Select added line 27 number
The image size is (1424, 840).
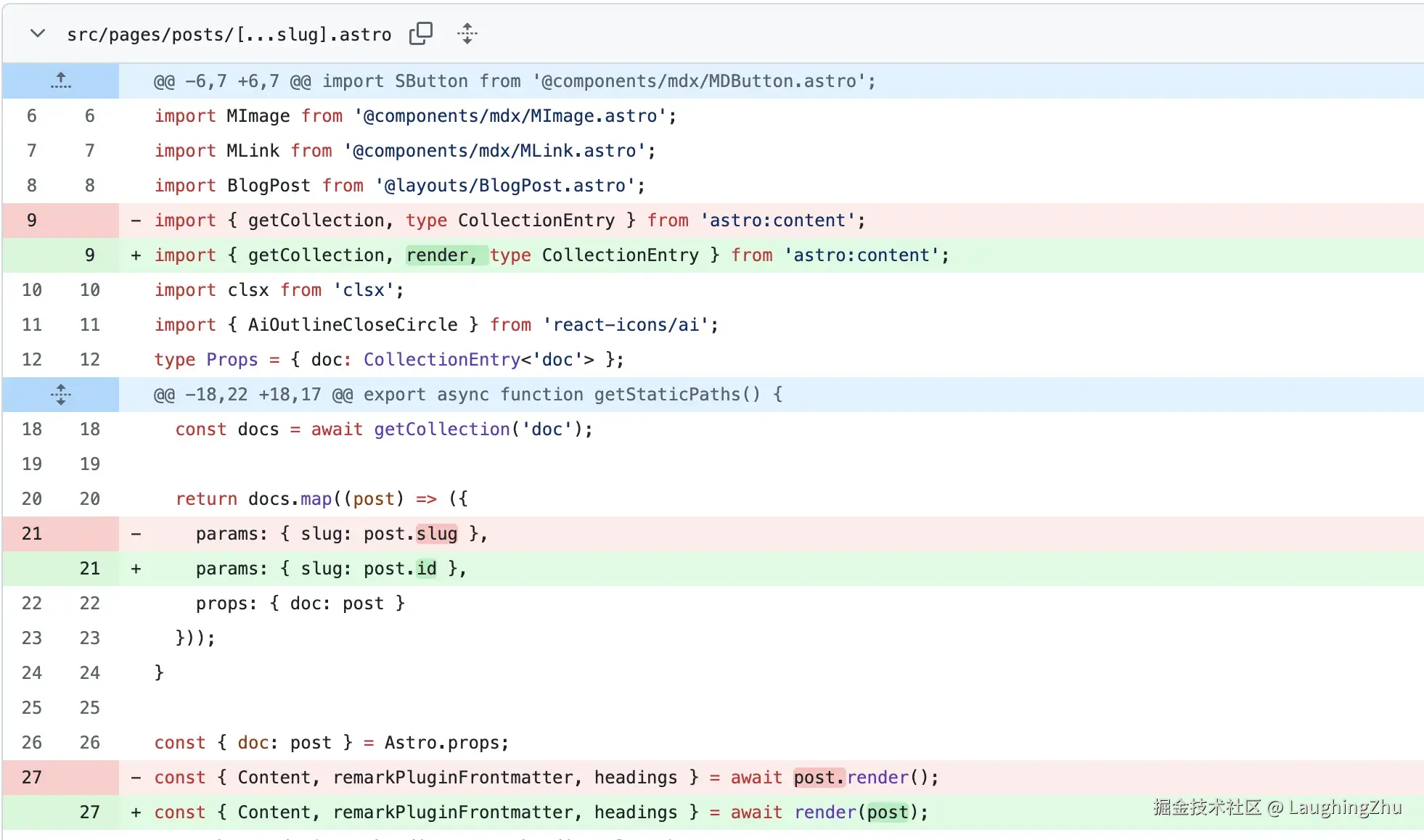click(89, 812)
